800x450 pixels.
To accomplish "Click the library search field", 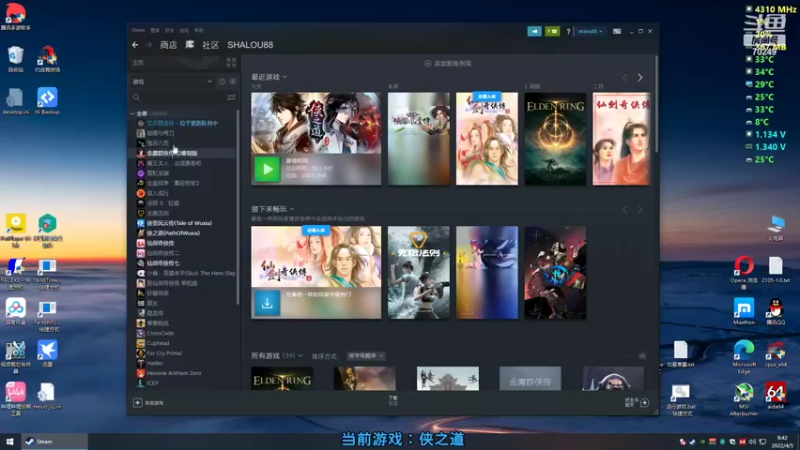I will [x=178, y=97].
